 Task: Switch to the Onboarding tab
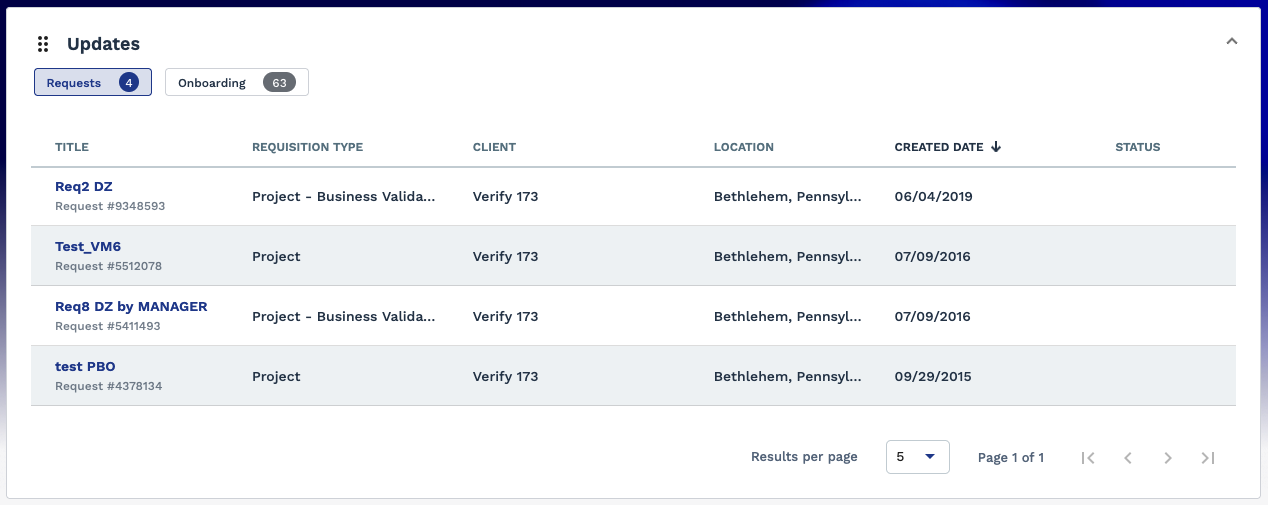click(212, 83)
